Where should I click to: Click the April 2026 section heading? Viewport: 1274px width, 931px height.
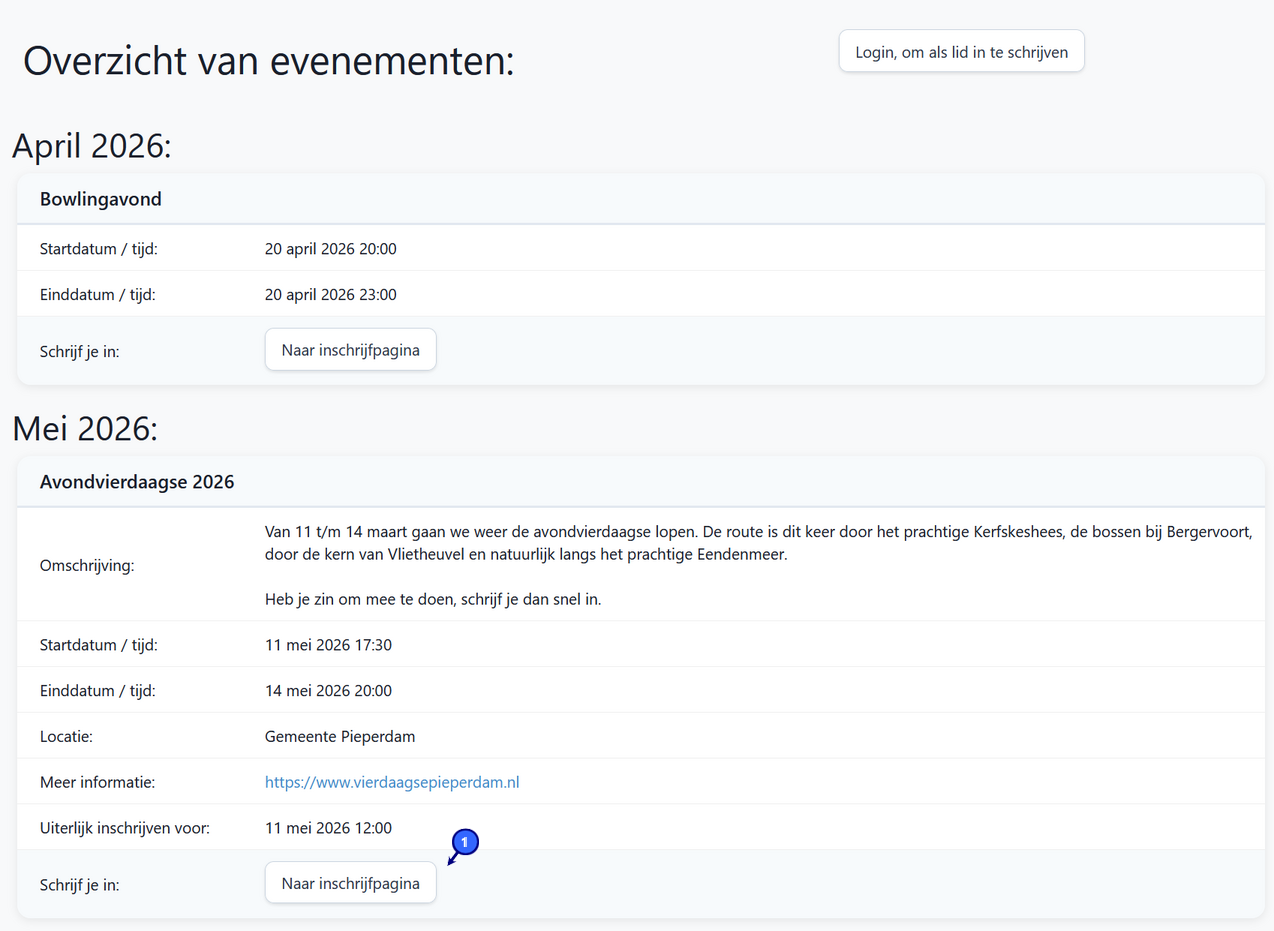(91, 146)
